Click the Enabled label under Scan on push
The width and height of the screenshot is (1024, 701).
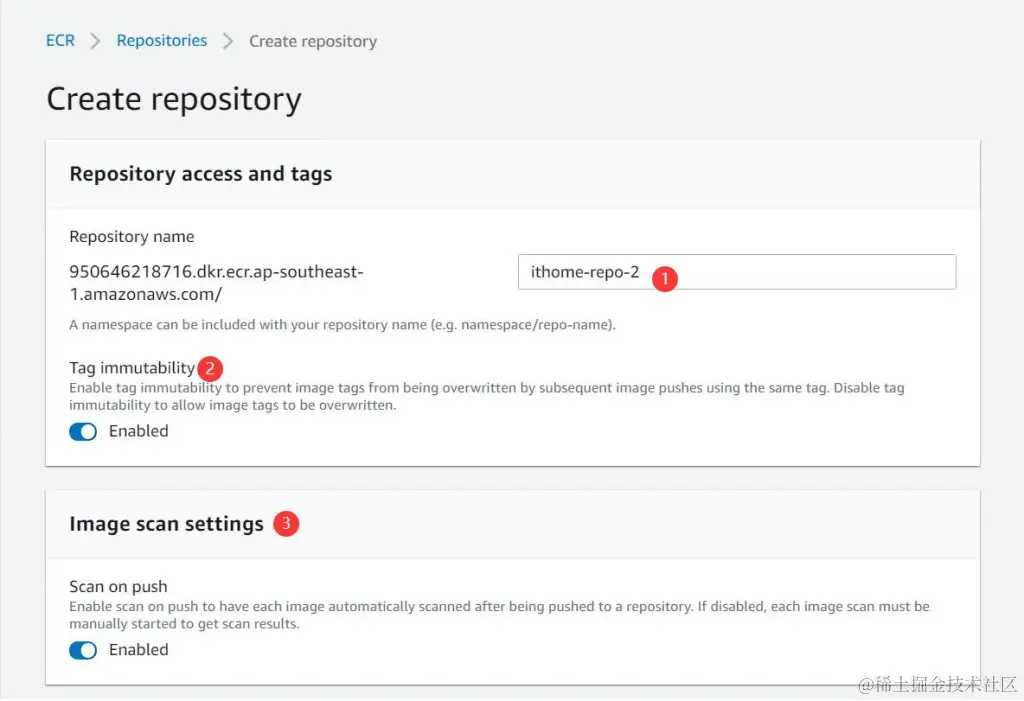tap(138, 649)
